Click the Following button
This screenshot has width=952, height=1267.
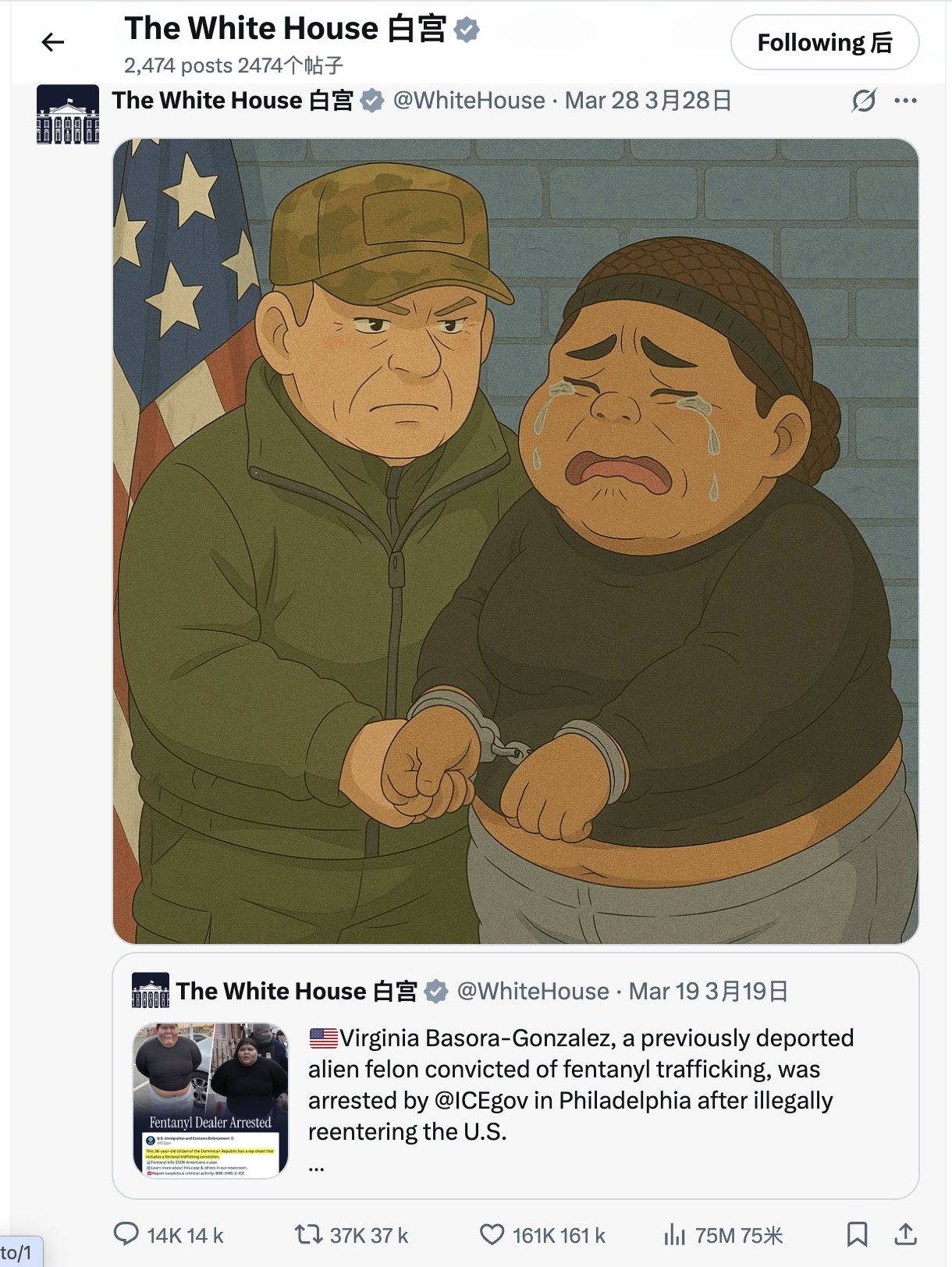(825, 42)
